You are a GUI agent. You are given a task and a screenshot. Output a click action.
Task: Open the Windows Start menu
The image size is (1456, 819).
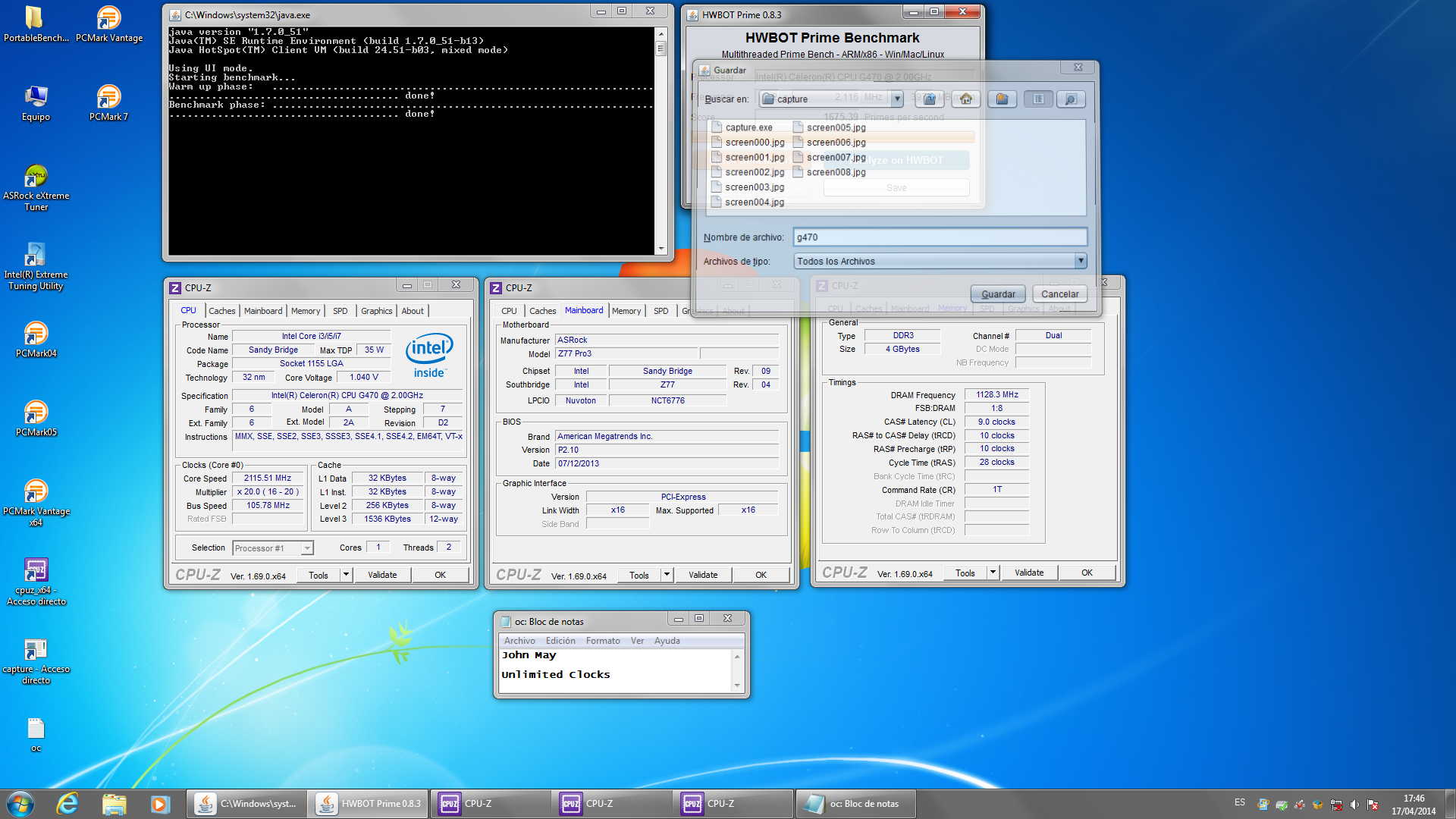click(20, 804)
